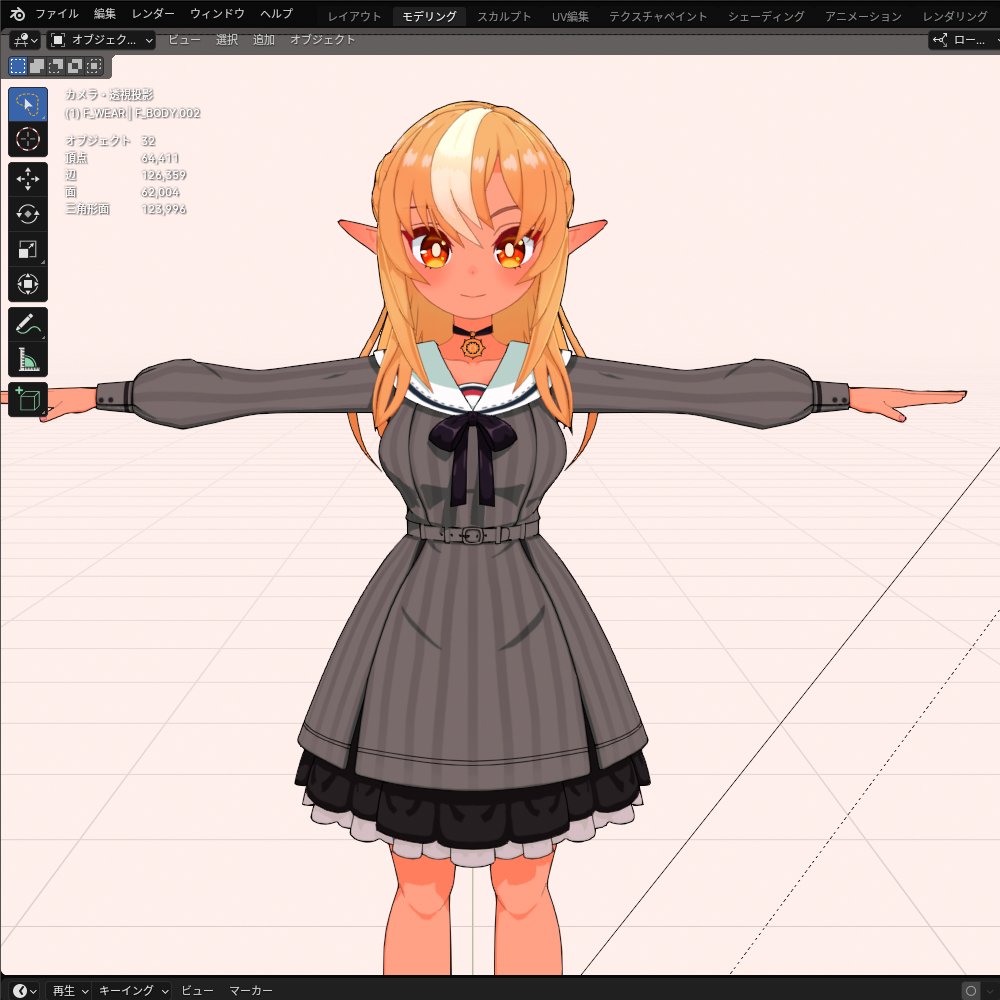This screenshot has width=1000, height=1000.
Task: Open the レンダー menu
Action: 153,13
